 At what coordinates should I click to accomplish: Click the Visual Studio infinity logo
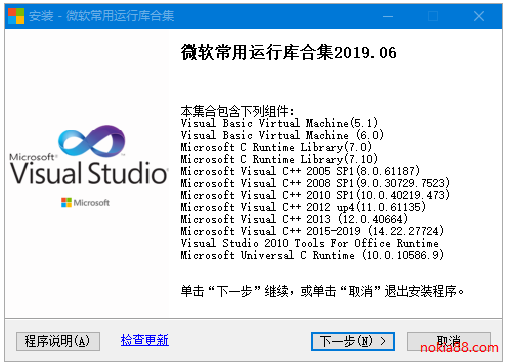point(92,141)
